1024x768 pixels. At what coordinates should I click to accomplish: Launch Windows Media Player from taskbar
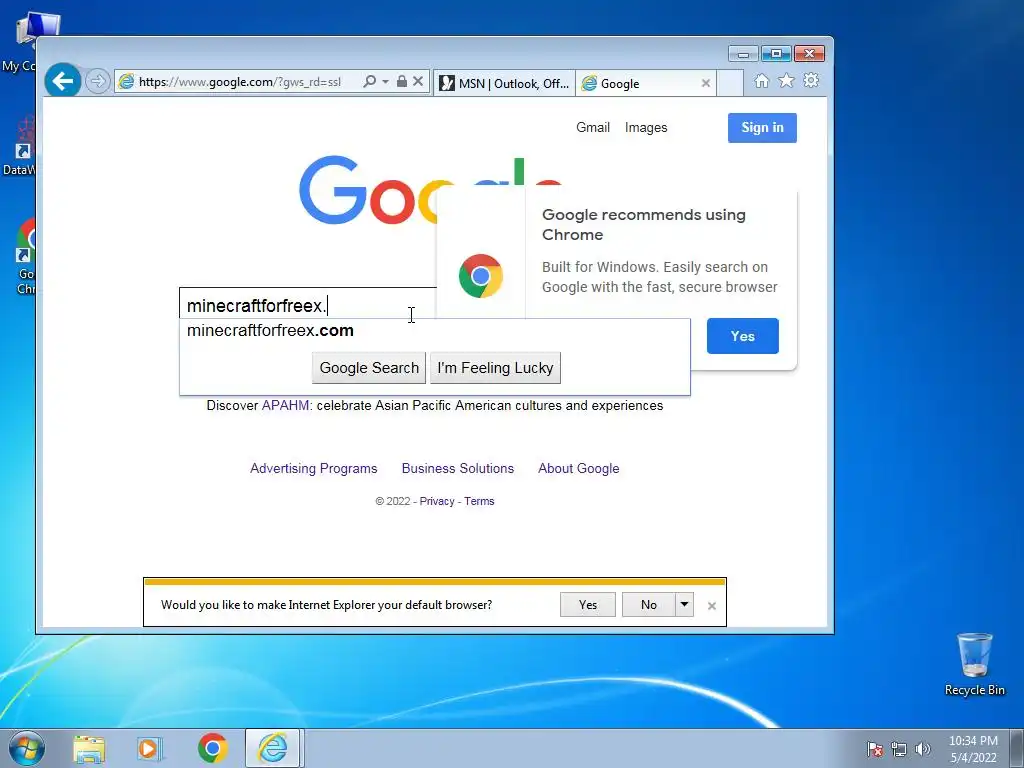tap(150, 748)
